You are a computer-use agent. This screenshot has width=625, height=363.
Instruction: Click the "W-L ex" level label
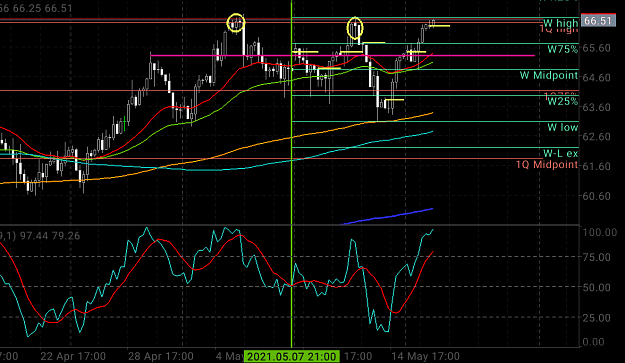pos(560,153)
